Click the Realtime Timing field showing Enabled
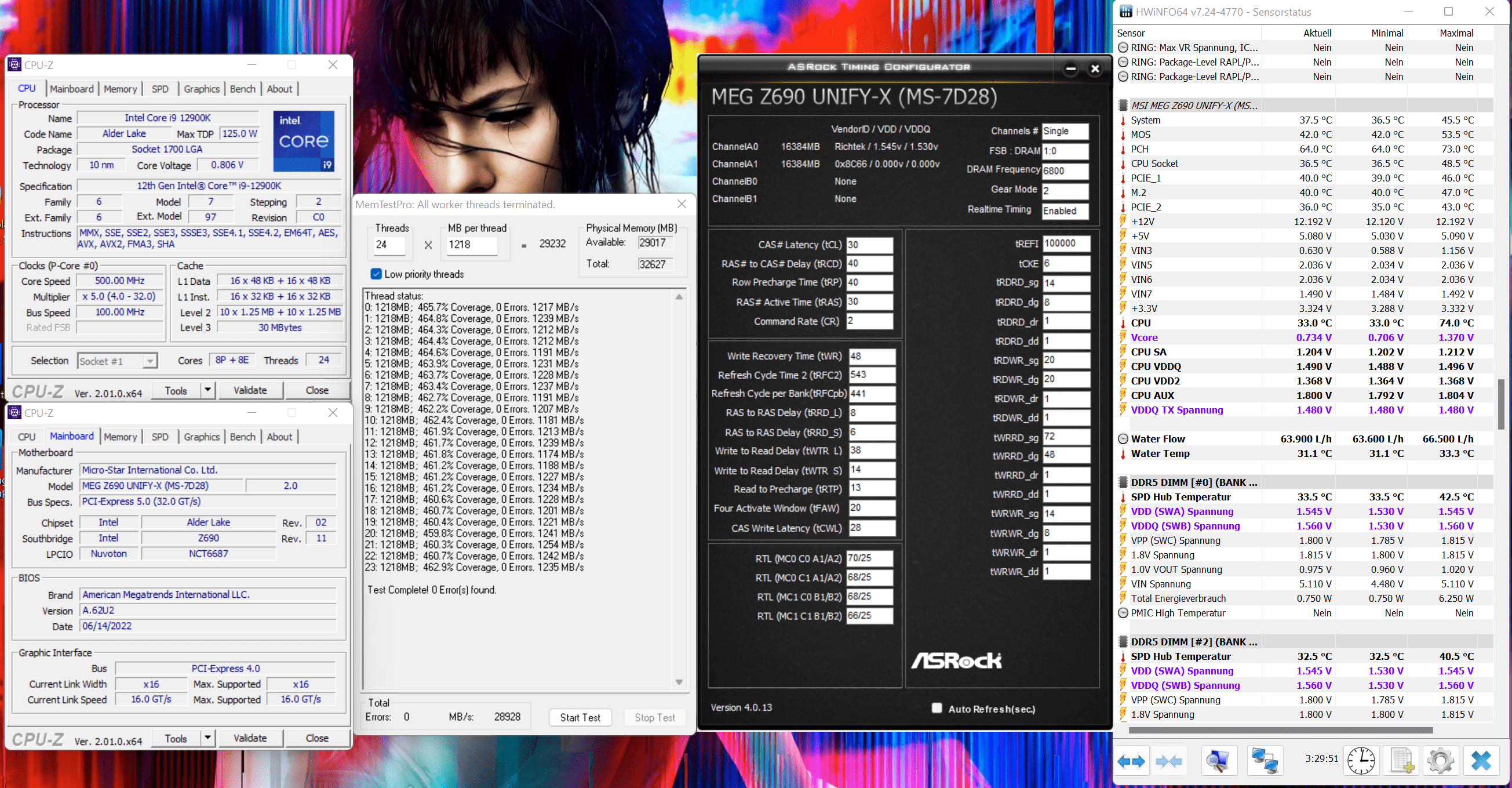The width and height of the screenshot is (1512, 788). 1065,211
